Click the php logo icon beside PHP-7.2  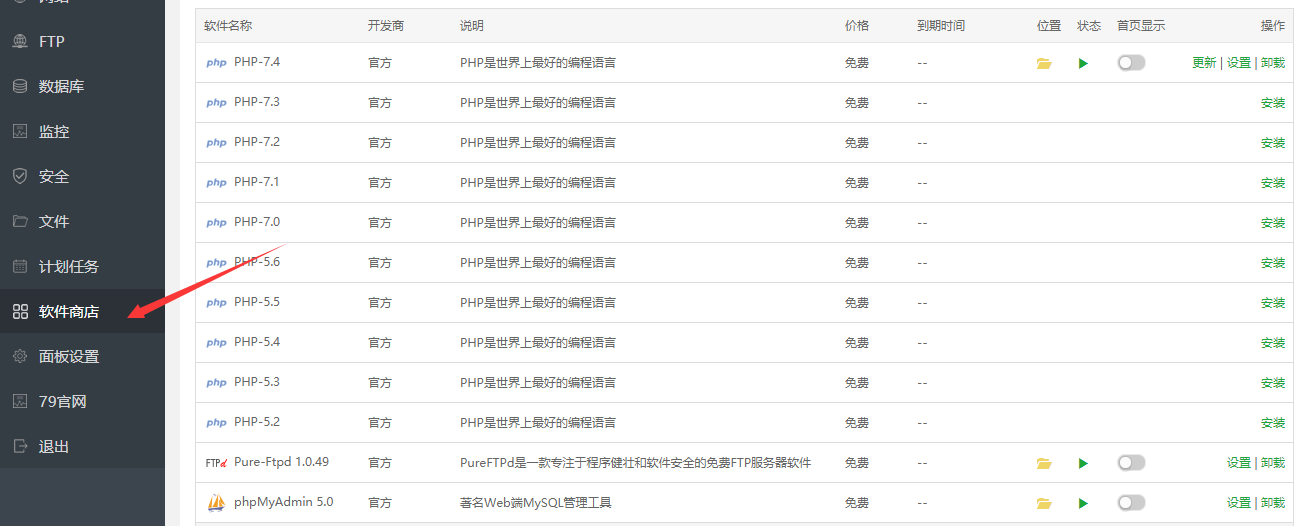[216, 142]
